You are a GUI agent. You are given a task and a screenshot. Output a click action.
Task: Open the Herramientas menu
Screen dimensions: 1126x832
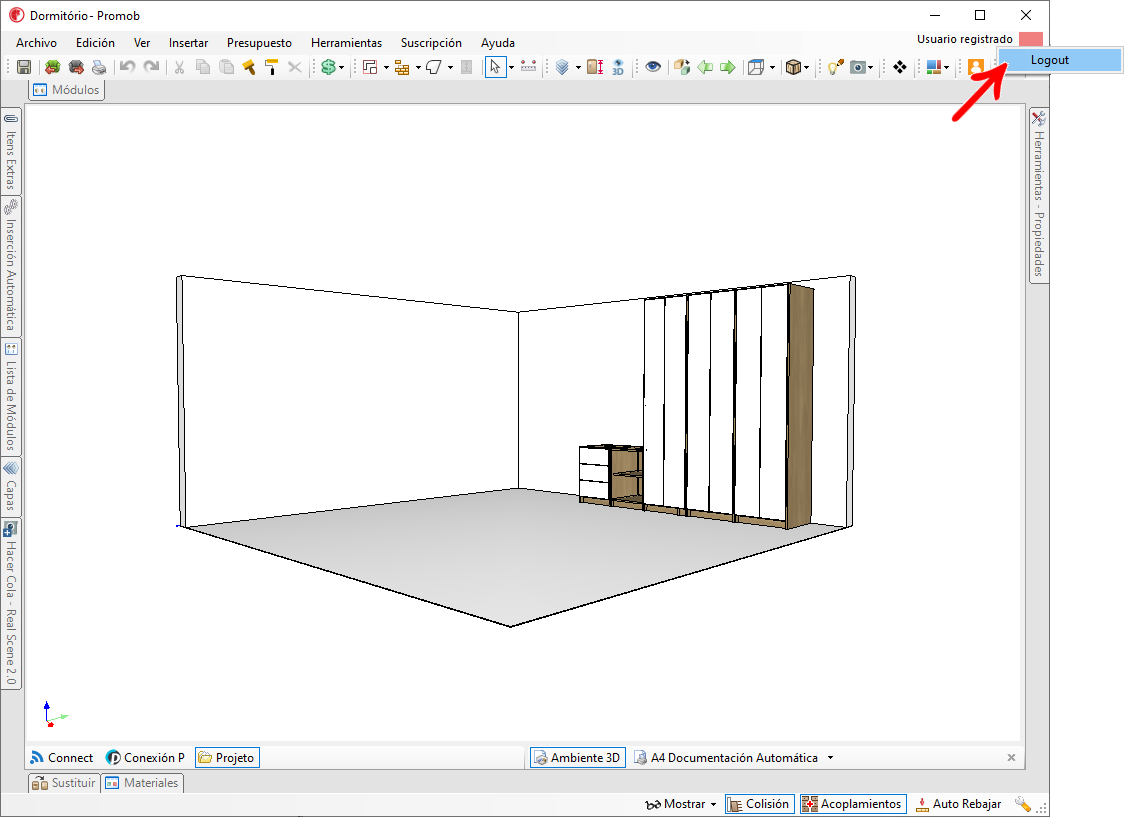(x=346, y=43)
